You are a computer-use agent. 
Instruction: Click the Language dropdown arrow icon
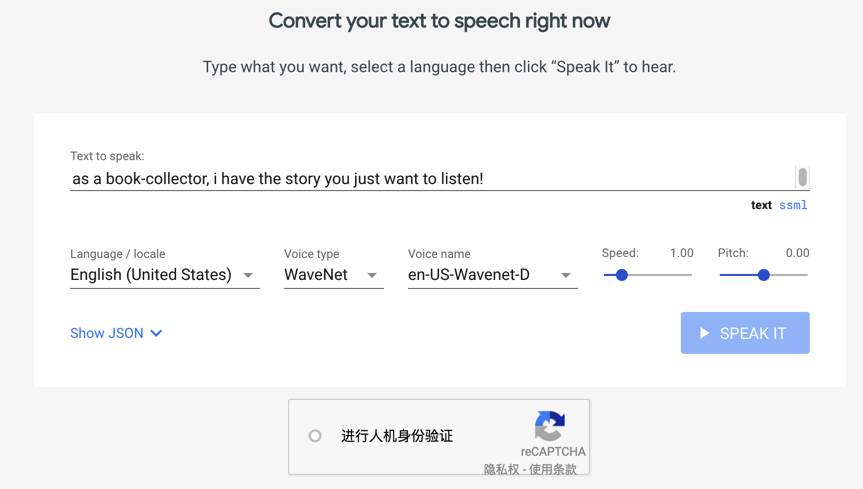pos(248,275)
